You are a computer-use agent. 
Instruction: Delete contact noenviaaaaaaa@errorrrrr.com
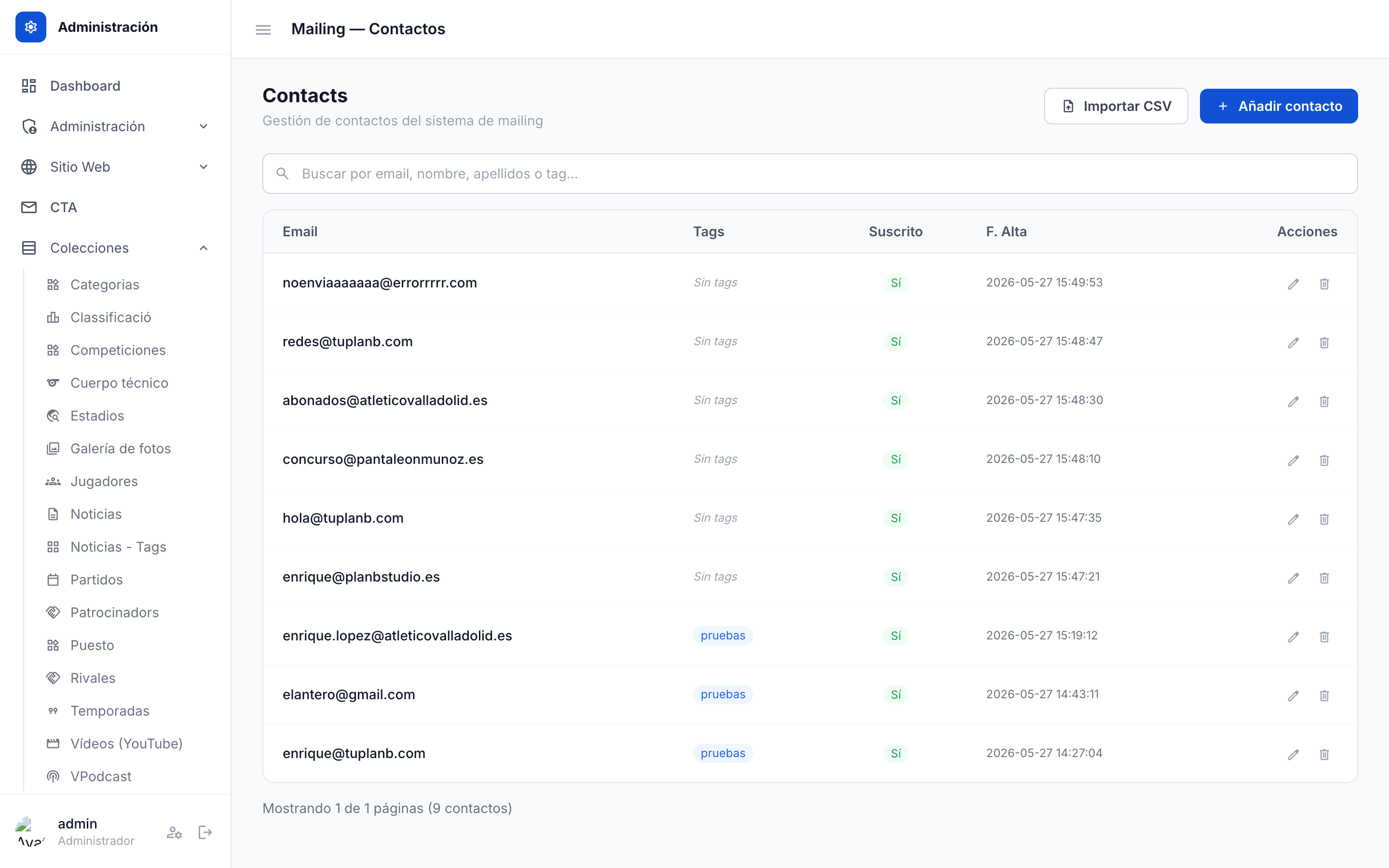[x=1324, y=284]
